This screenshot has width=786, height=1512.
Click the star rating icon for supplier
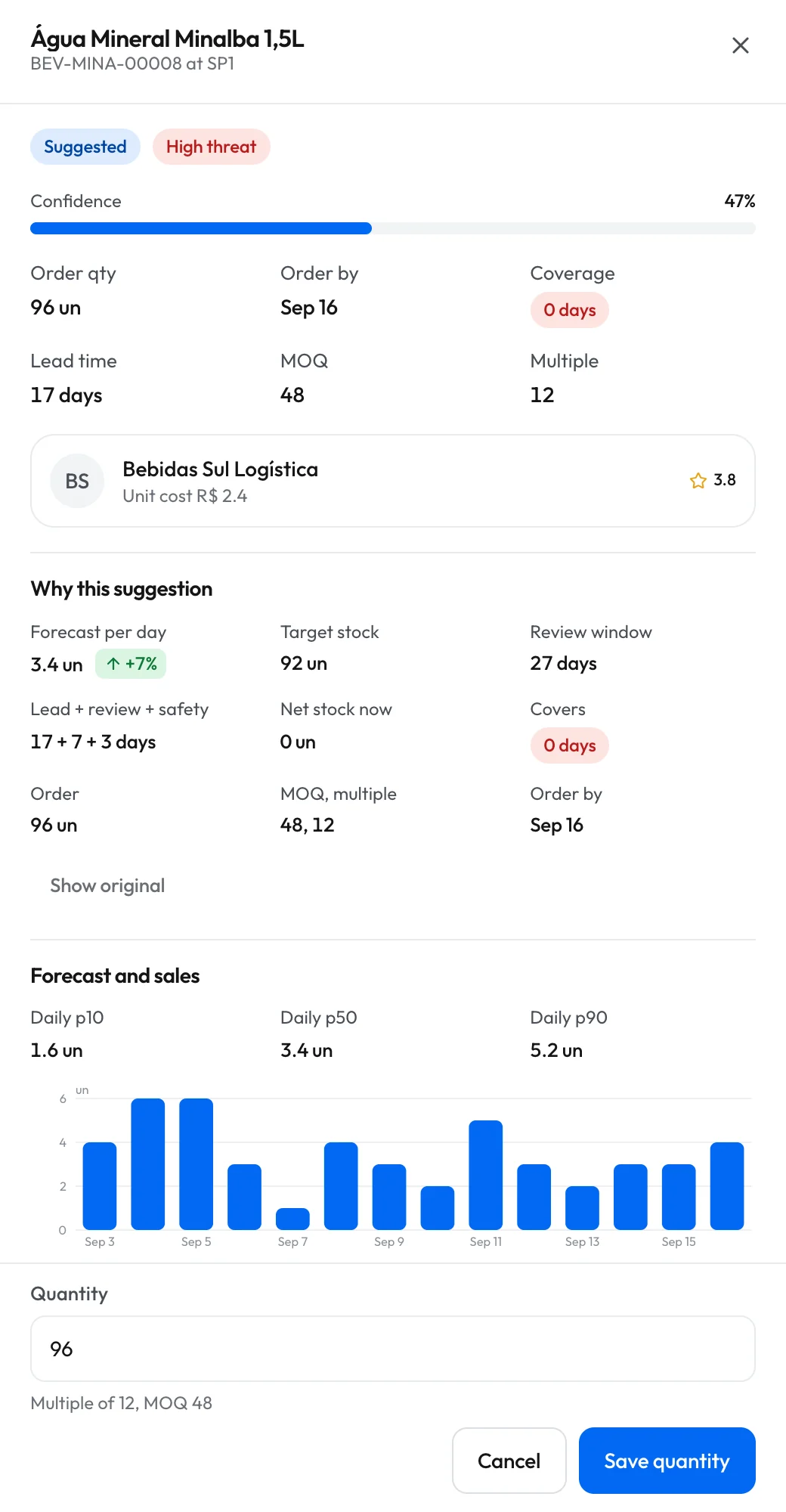tap(698, 481)
